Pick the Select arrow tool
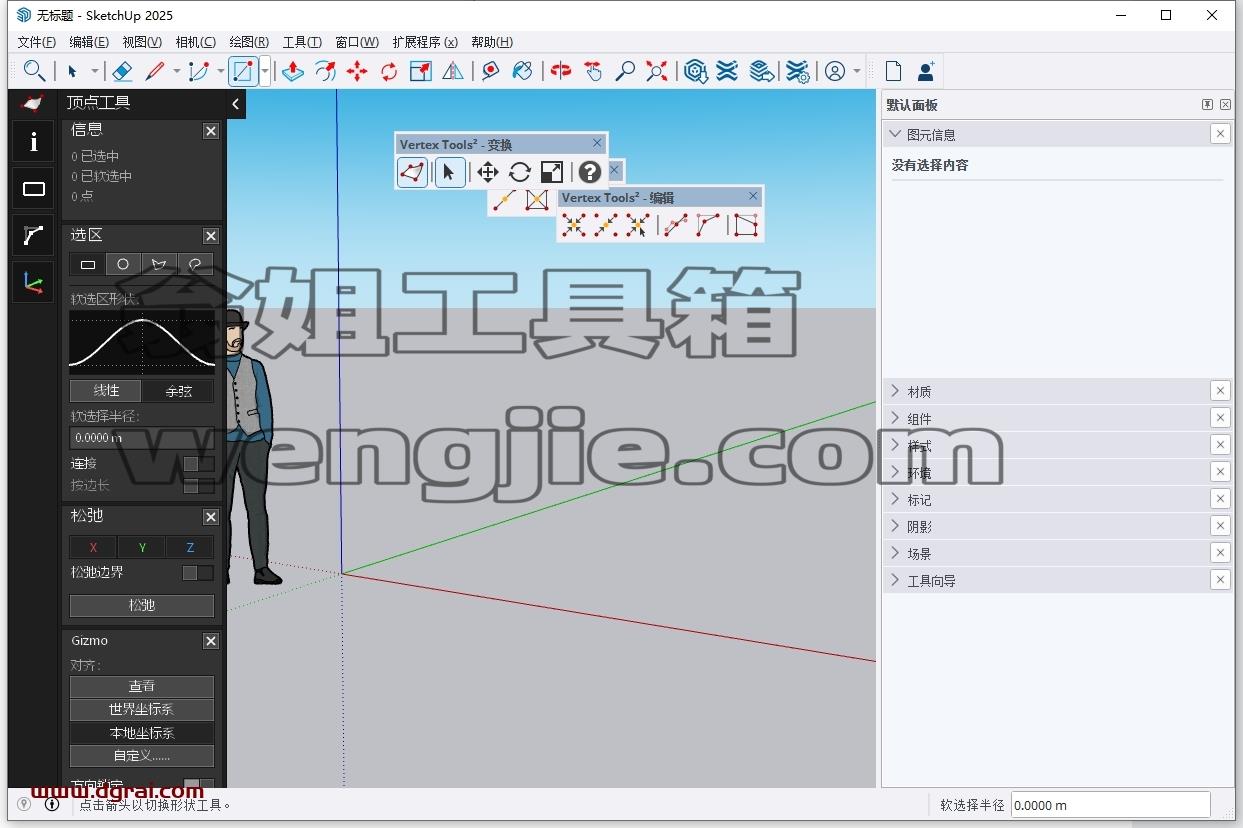This screenshot has width=1243, height=828. tap(72, 71)
